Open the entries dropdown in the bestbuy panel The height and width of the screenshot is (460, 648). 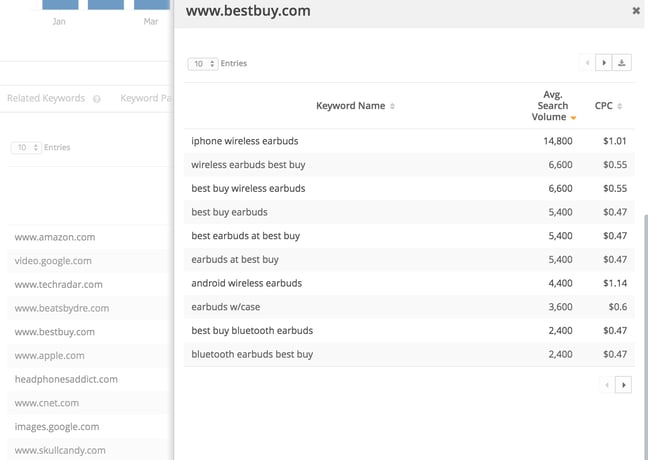[x=202, y=64]
